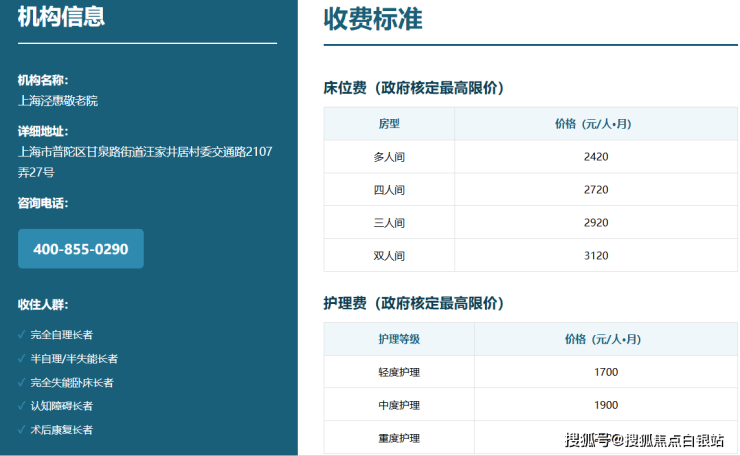
Task: Click the 机构名称 label
Action: 43,80
